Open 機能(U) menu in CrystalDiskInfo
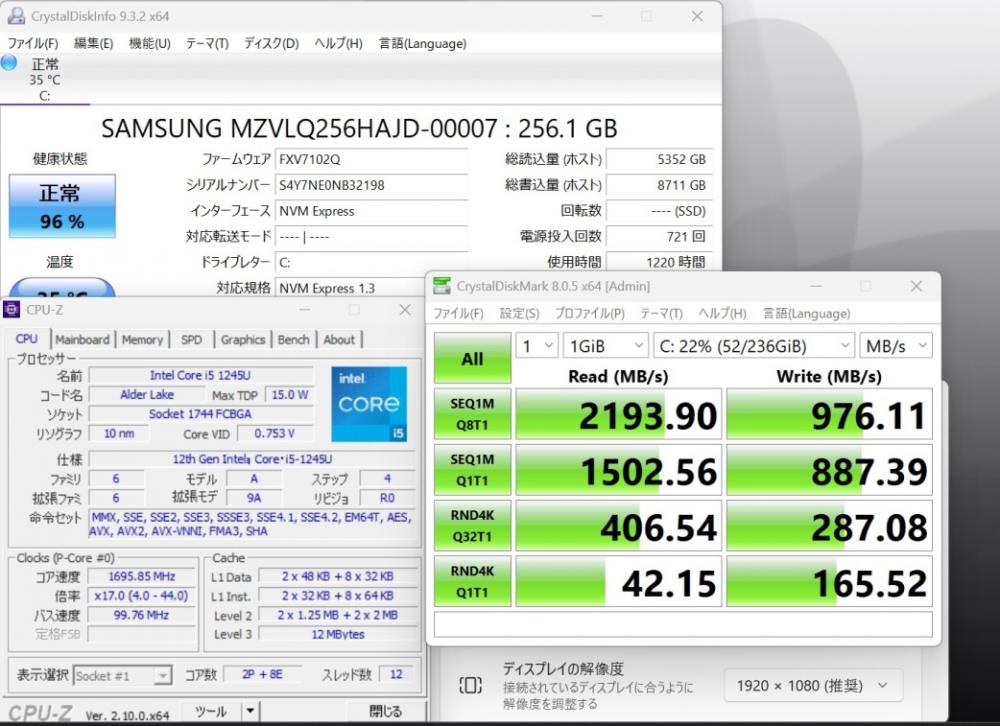Screen dimensions: 1000x726 149,43
